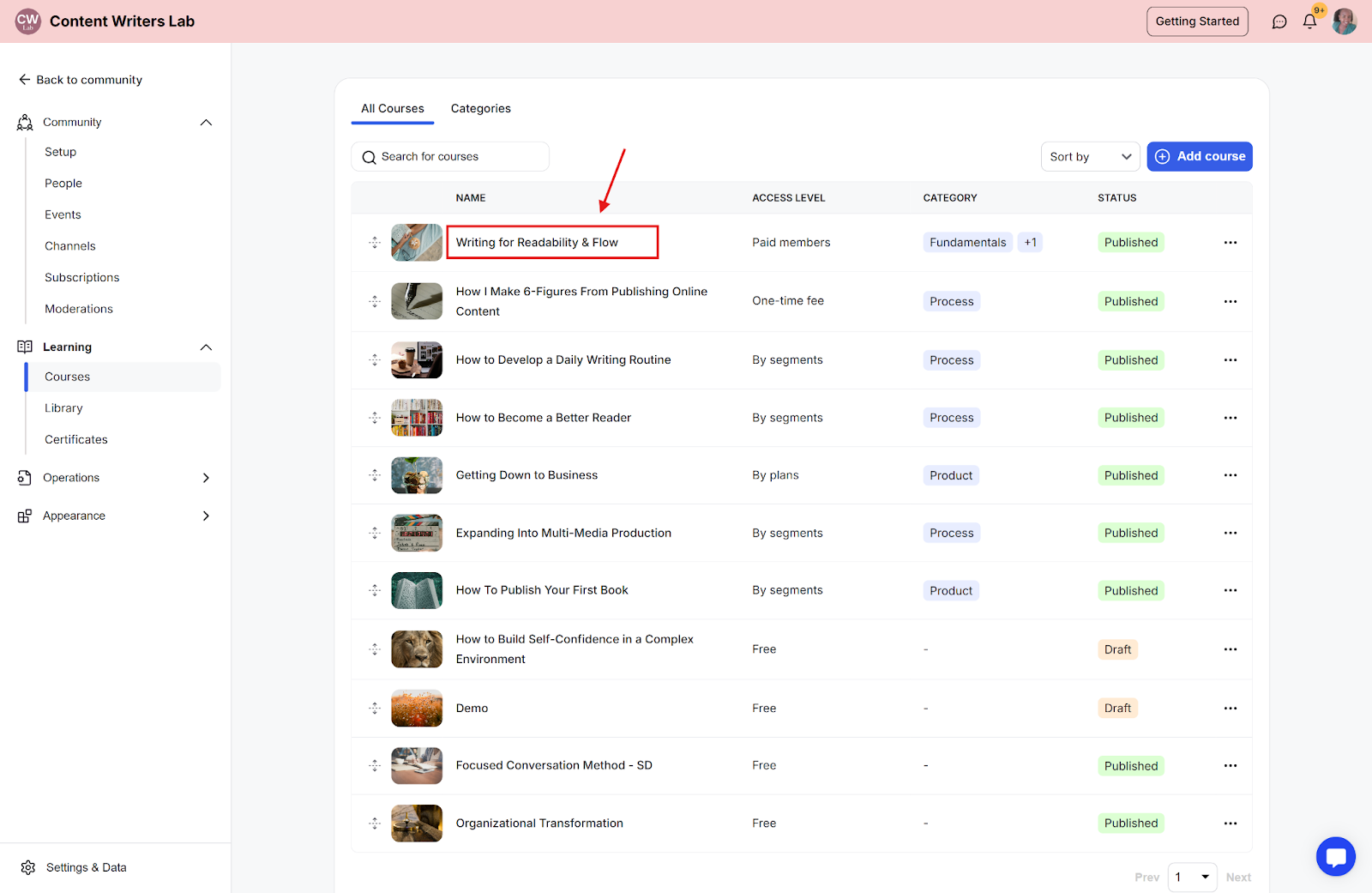Open the chat messages icon in header

[1279, 21]
